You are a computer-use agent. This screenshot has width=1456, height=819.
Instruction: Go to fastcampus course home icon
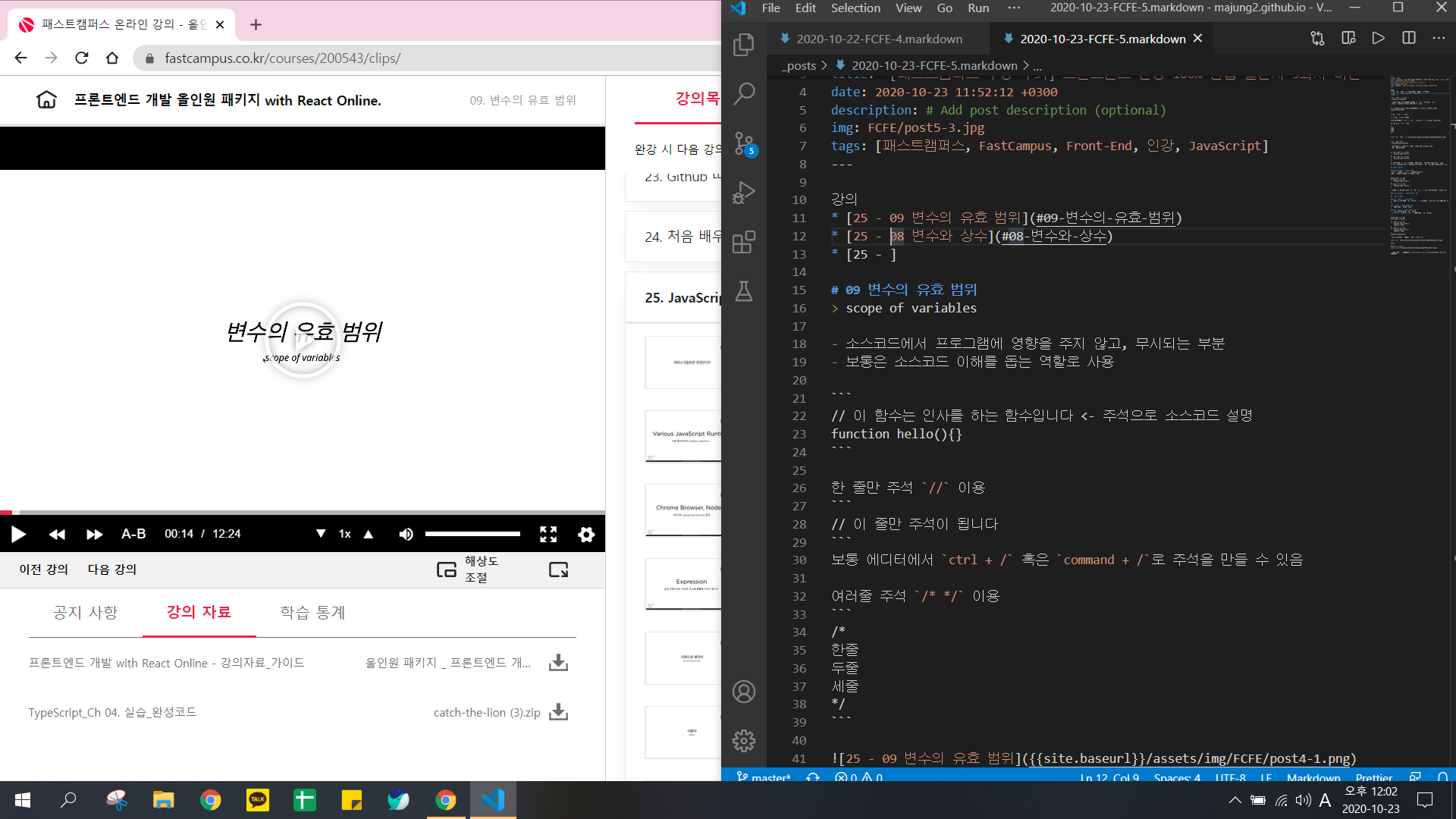click(47, 100)
